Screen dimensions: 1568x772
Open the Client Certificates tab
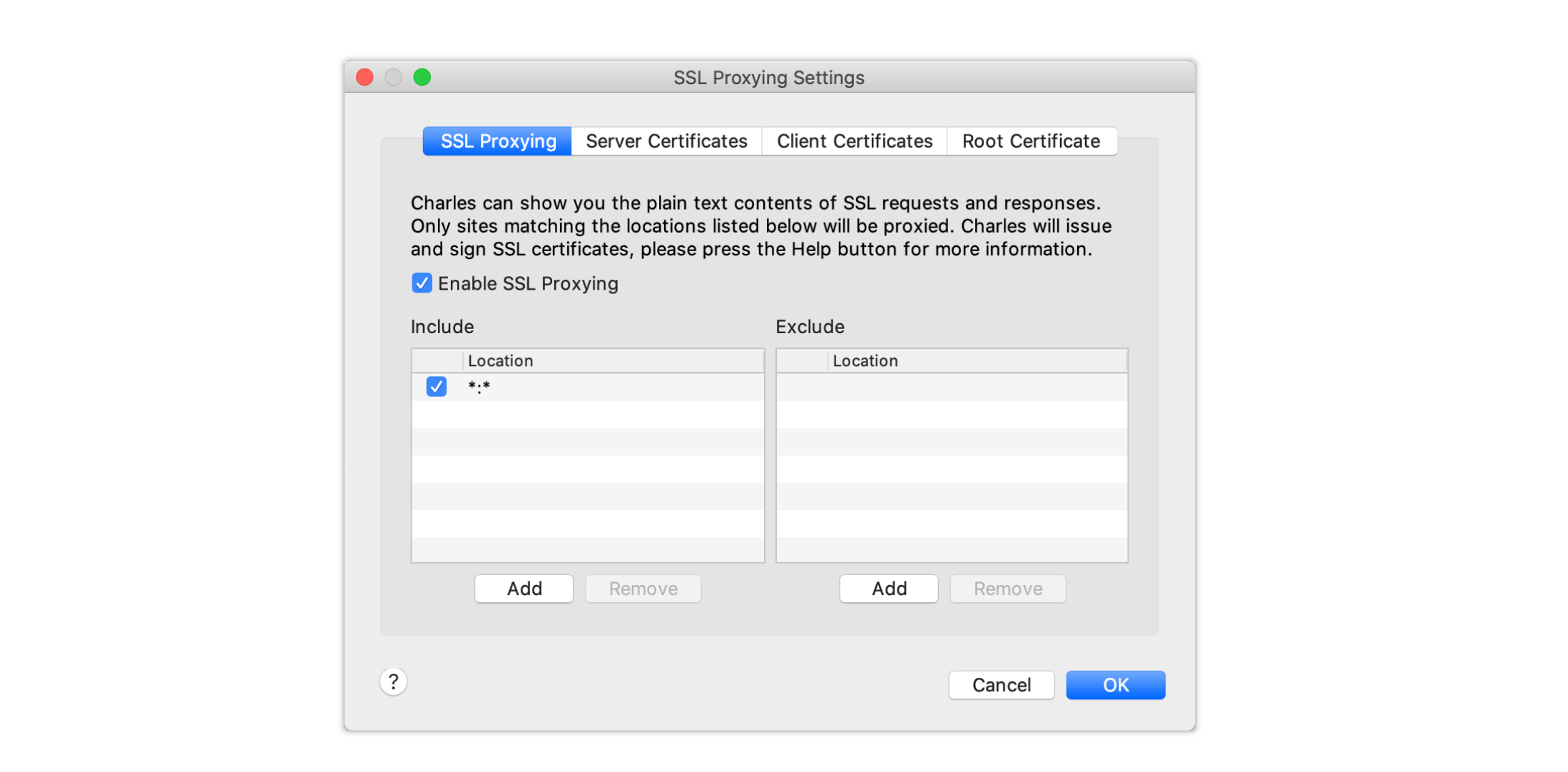(854, 141)
